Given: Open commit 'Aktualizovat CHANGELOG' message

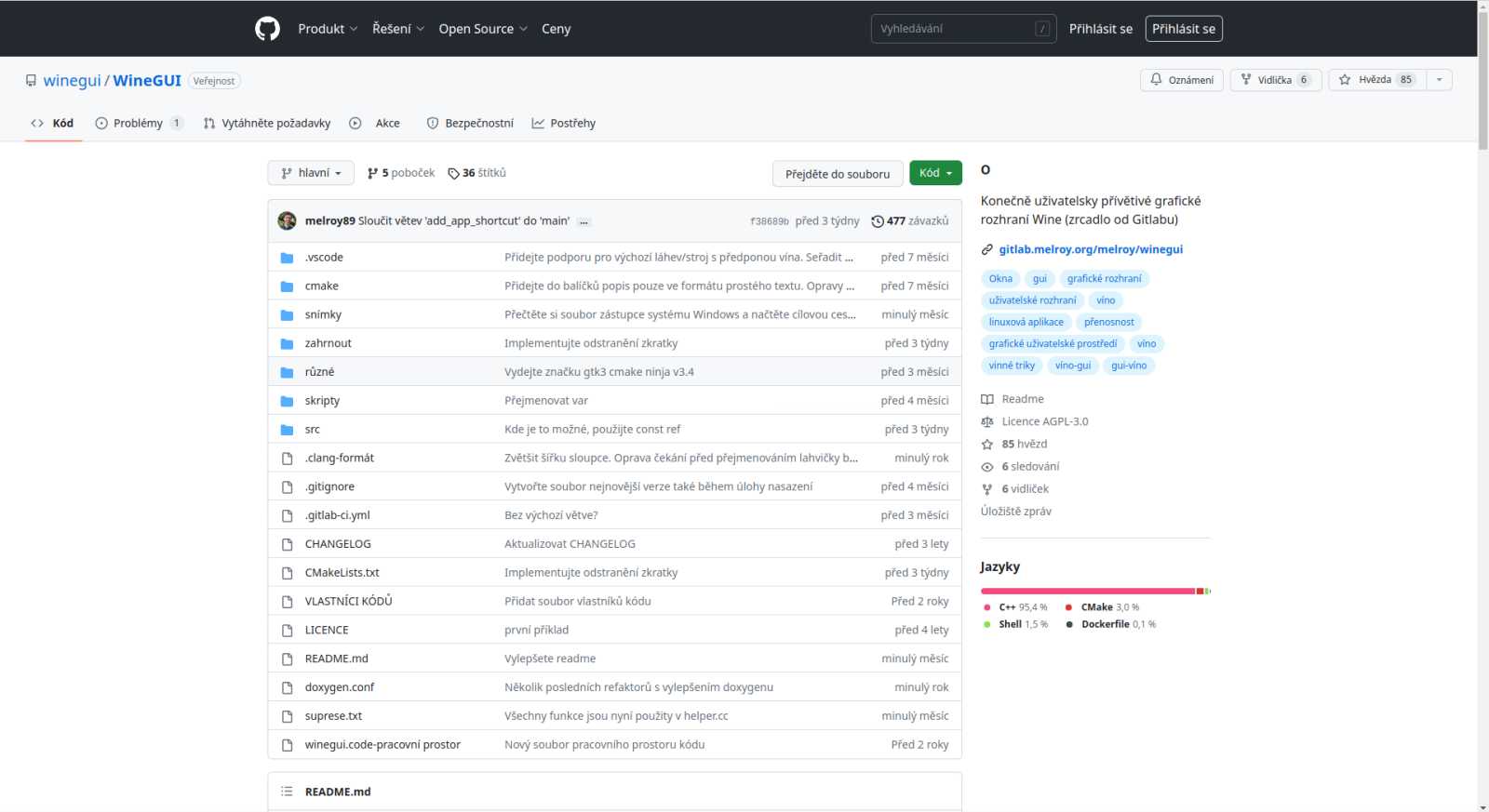Looking at the screenshot, I should pos(570,544).
